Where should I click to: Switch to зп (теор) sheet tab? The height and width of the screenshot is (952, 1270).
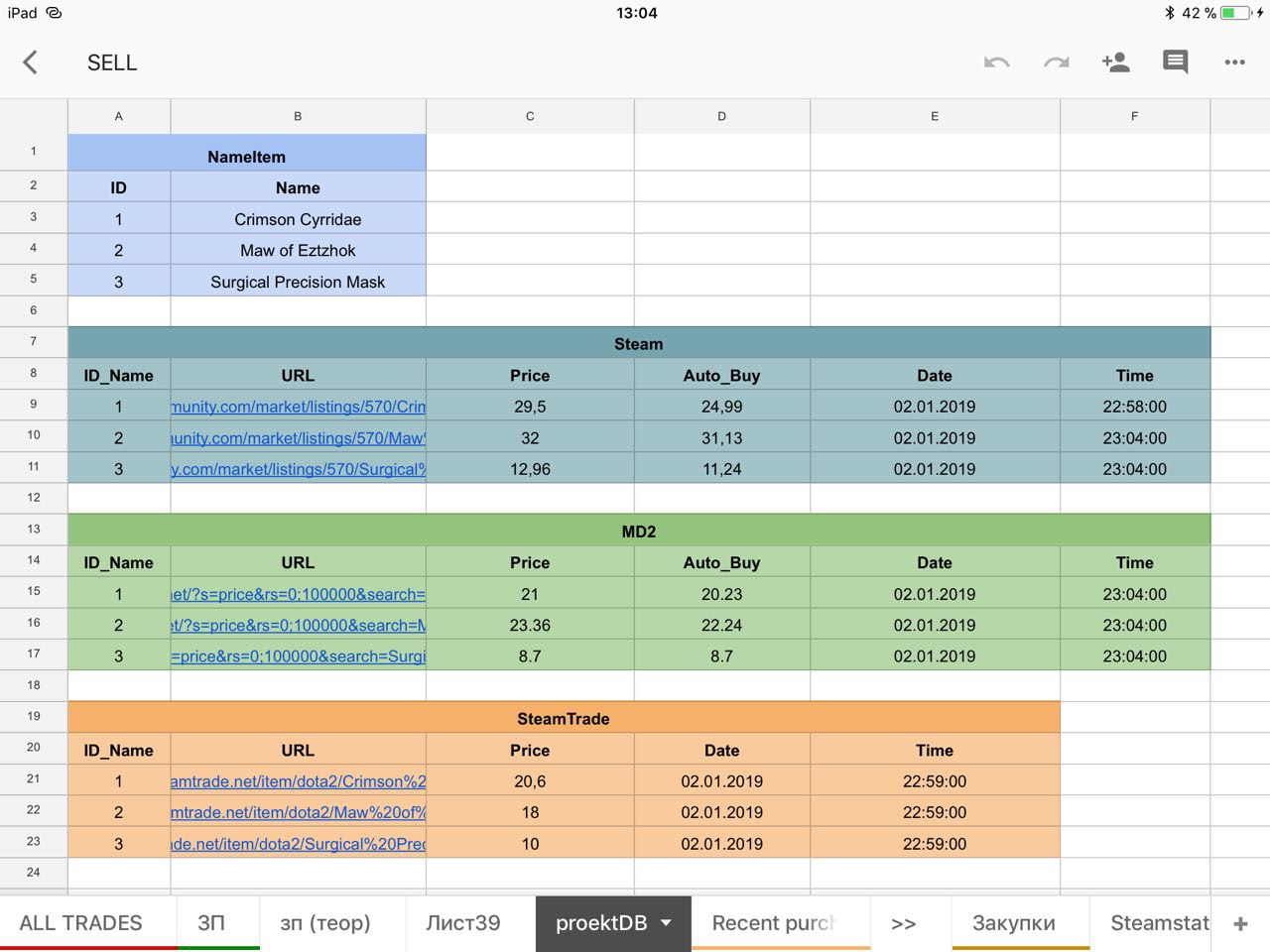click(325, 923)
